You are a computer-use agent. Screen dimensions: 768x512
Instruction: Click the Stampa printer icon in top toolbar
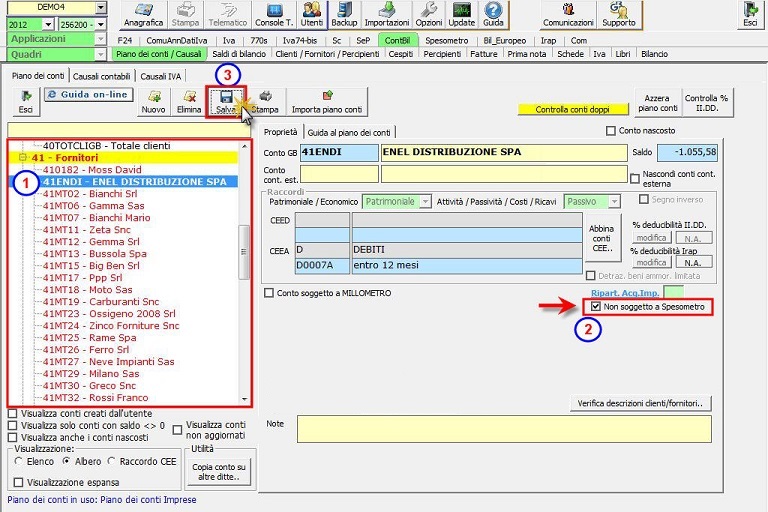185,15
